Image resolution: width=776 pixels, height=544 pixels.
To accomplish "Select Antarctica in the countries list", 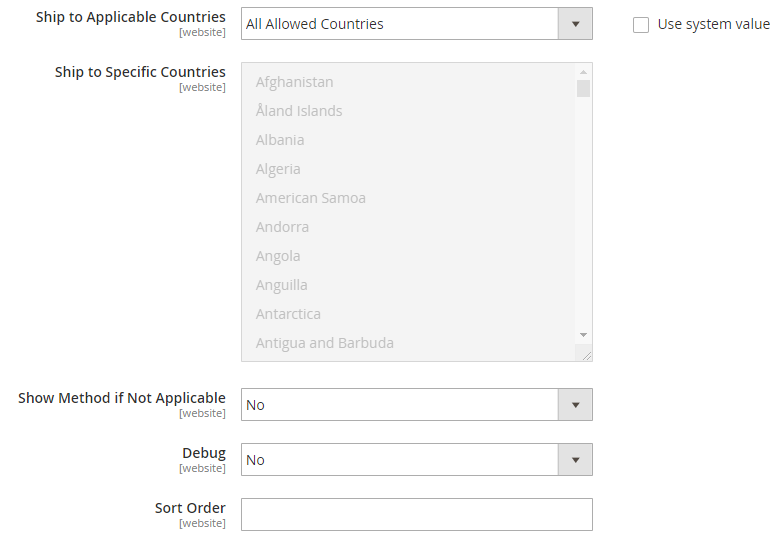I will point(288,314).
